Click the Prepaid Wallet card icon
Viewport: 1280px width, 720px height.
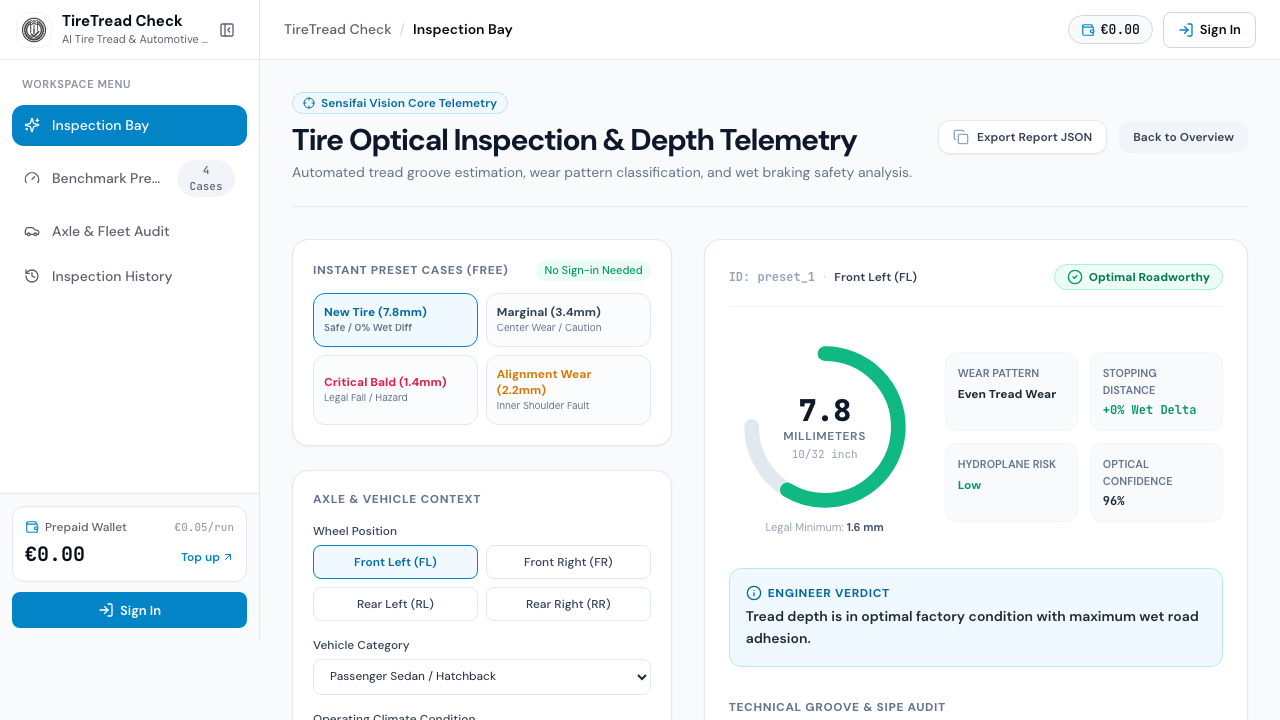(32, 527)
